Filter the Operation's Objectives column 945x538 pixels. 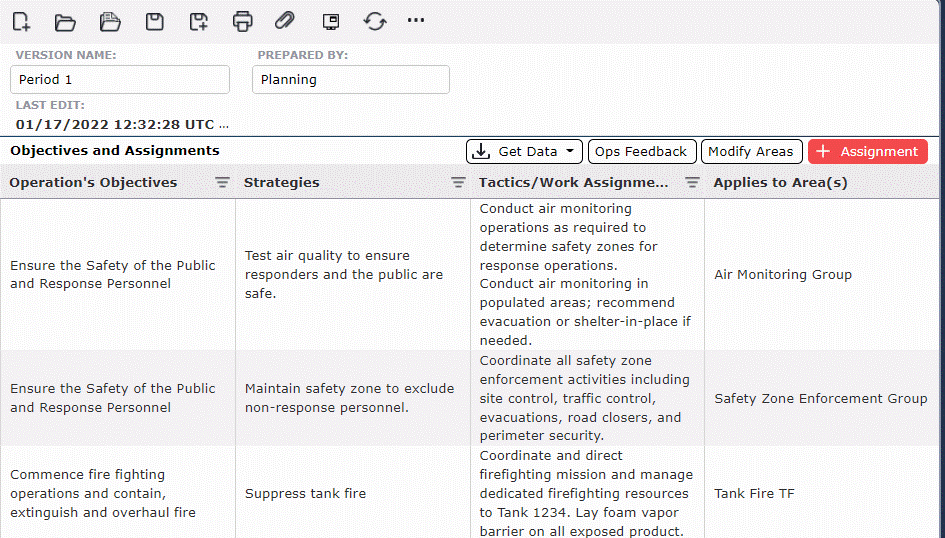(x=222, y=183)
